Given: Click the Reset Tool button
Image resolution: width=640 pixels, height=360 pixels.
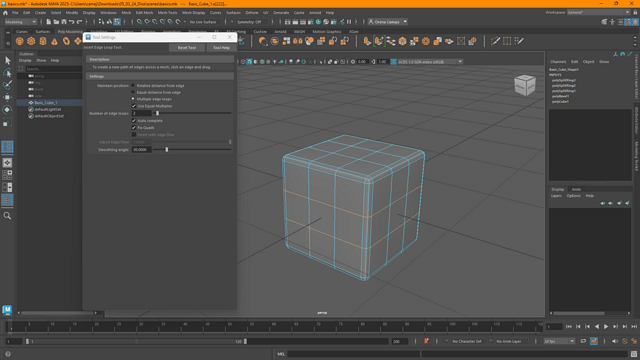Looking at the screenshot, I should 187,48.
